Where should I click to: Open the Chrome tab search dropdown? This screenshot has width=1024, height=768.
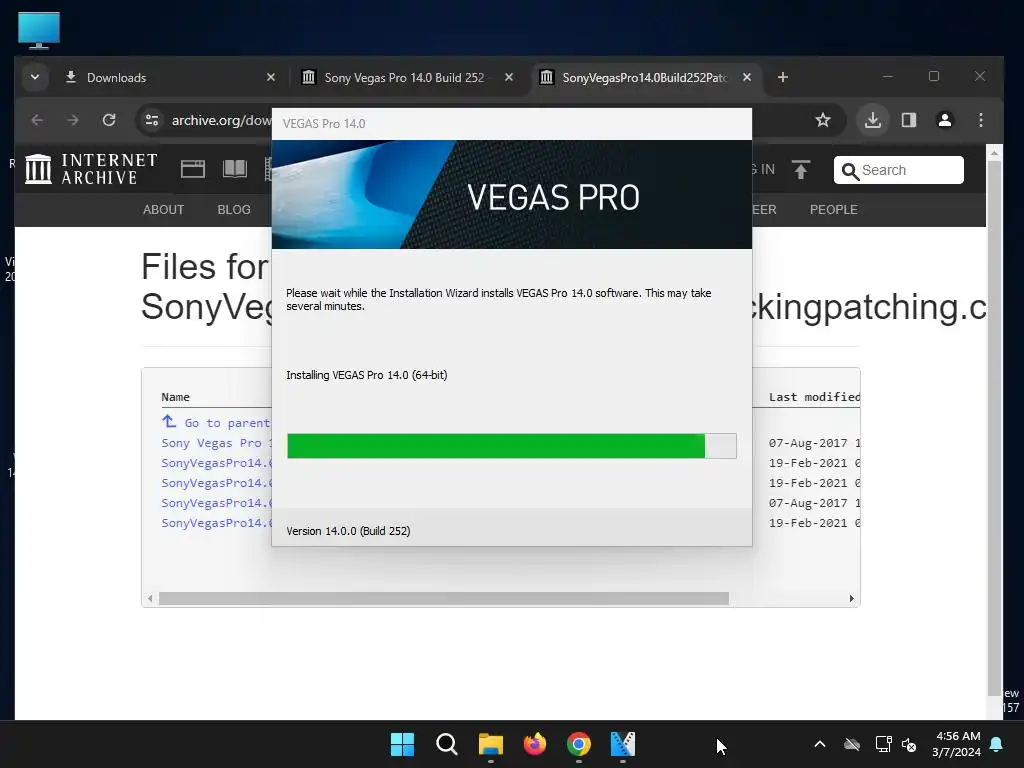tap(35, 77)
